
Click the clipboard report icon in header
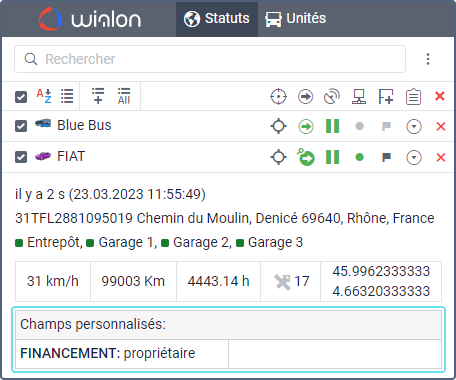[x=413, y=97]
